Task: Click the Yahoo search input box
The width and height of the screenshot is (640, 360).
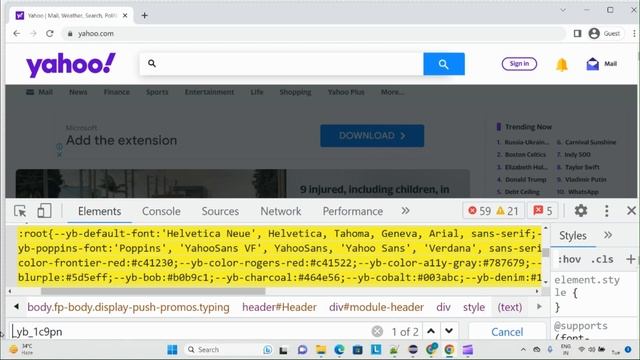Action: point(281,64)
